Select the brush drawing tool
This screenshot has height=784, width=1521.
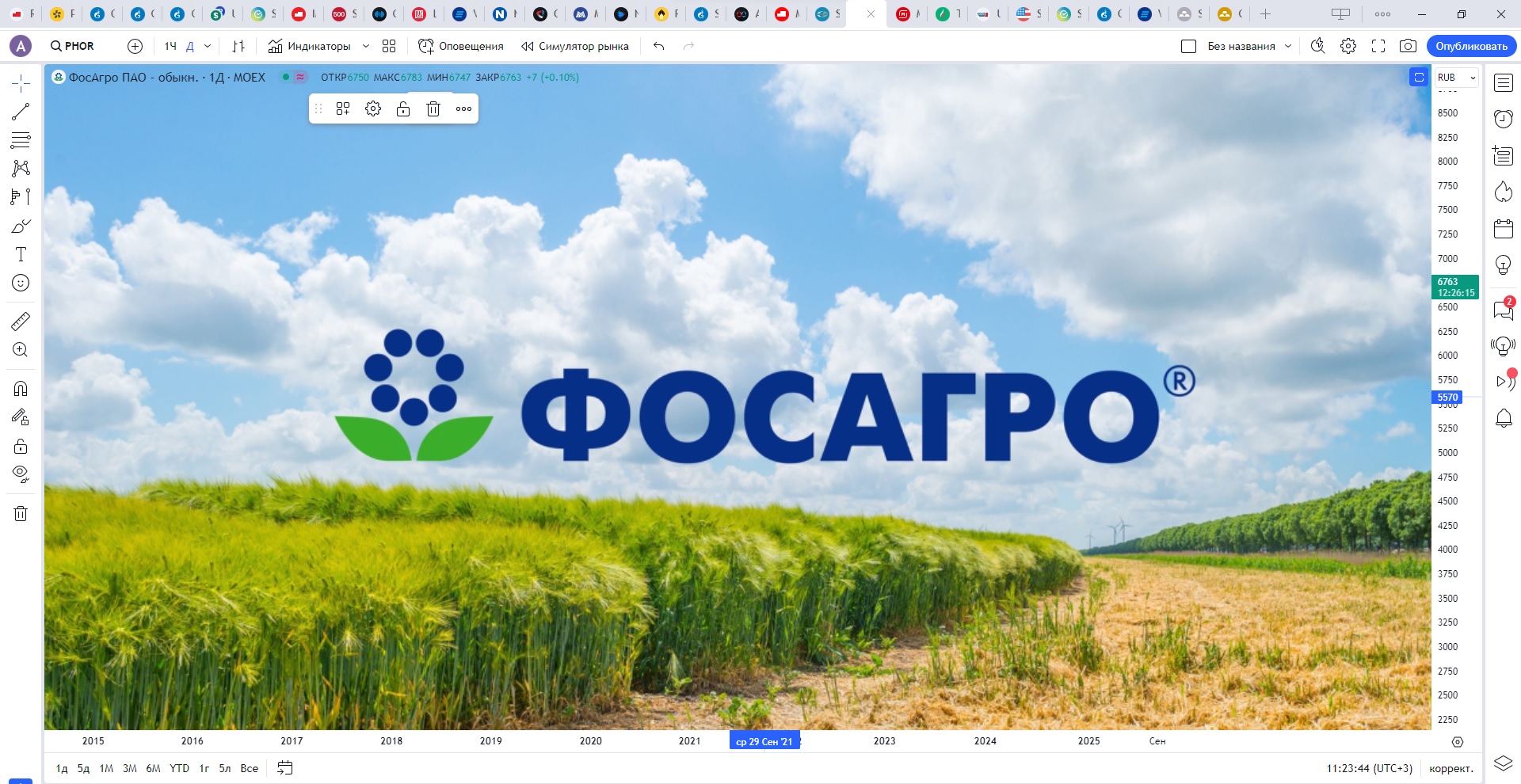(x=21, y=226)
